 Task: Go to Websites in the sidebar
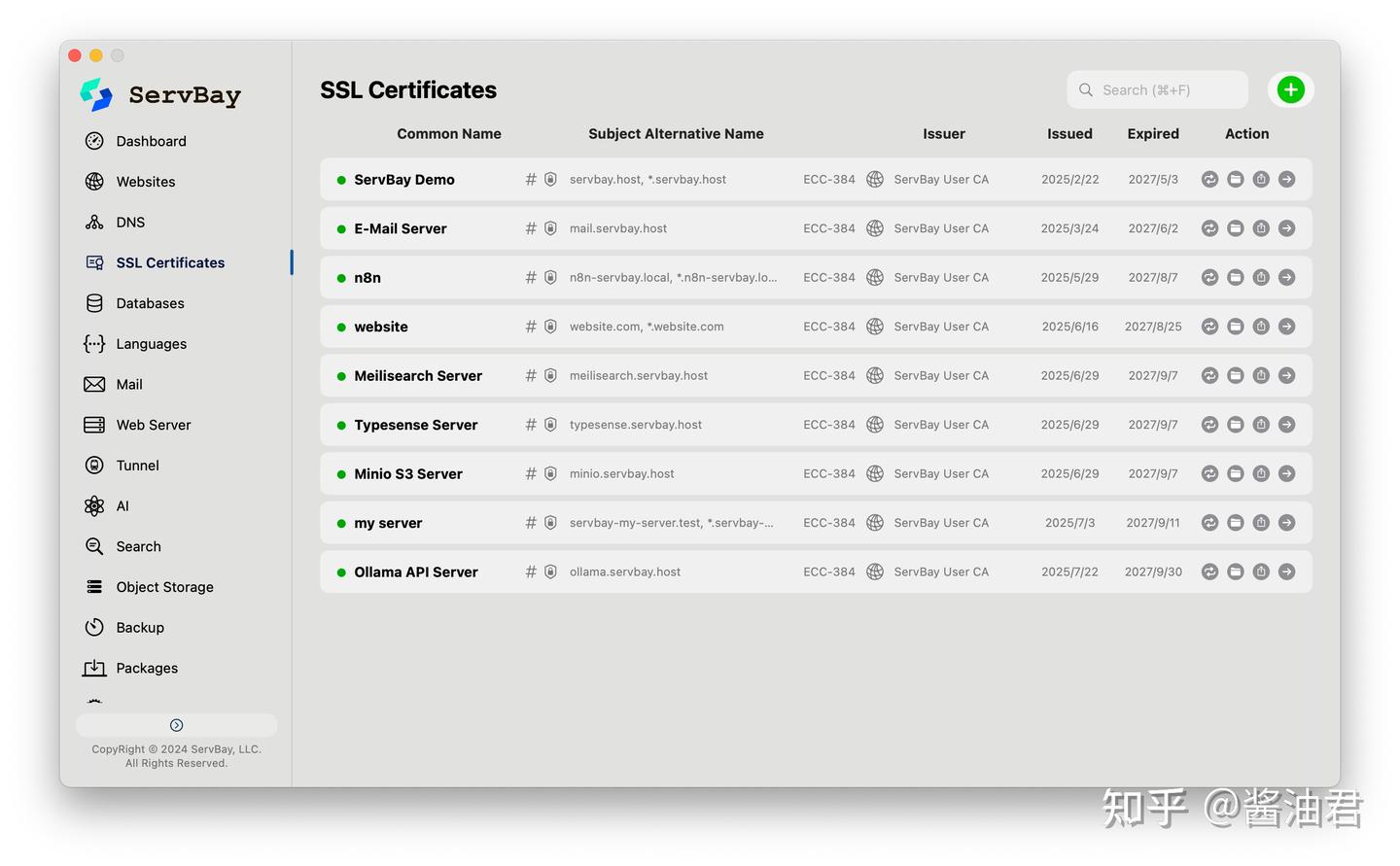click(146, 182)
